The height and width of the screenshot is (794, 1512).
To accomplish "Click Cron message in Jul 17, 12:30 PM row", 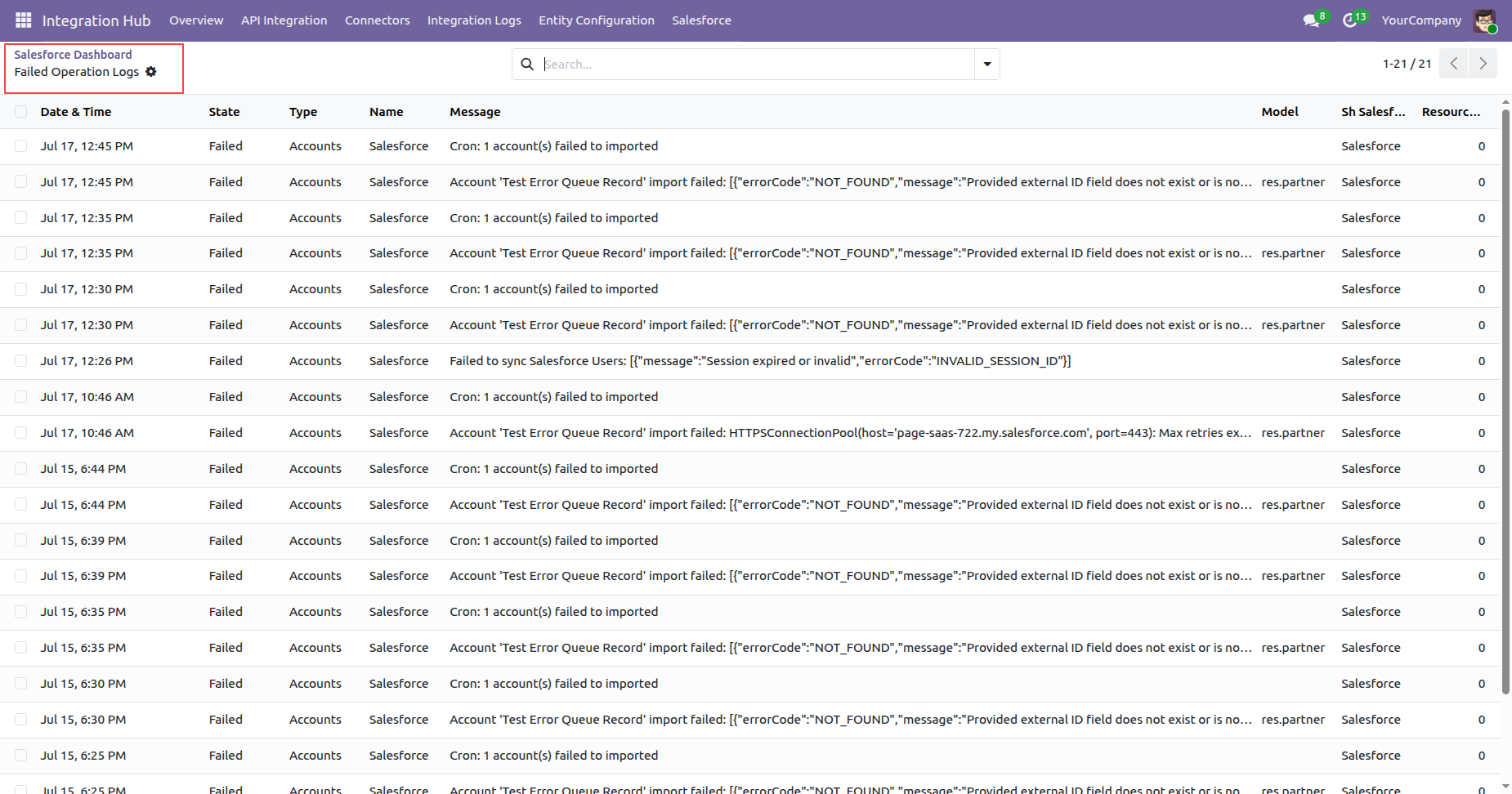I will pos(553,289).
